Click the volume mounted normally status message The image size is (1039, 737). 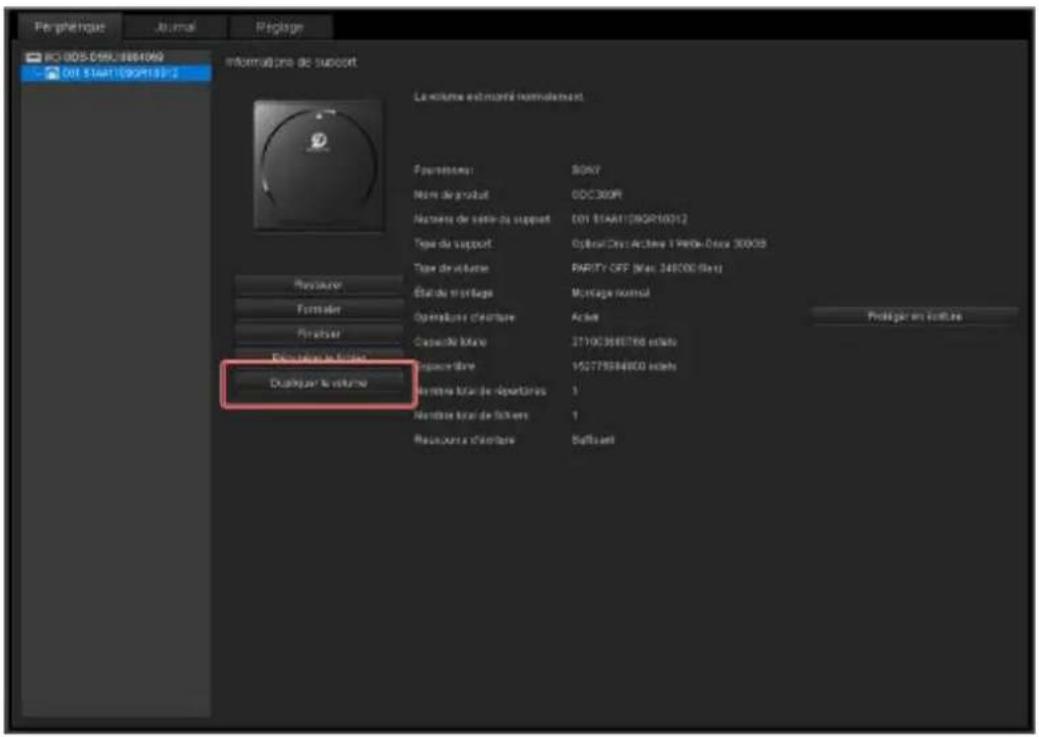click(x=499, y=97)
